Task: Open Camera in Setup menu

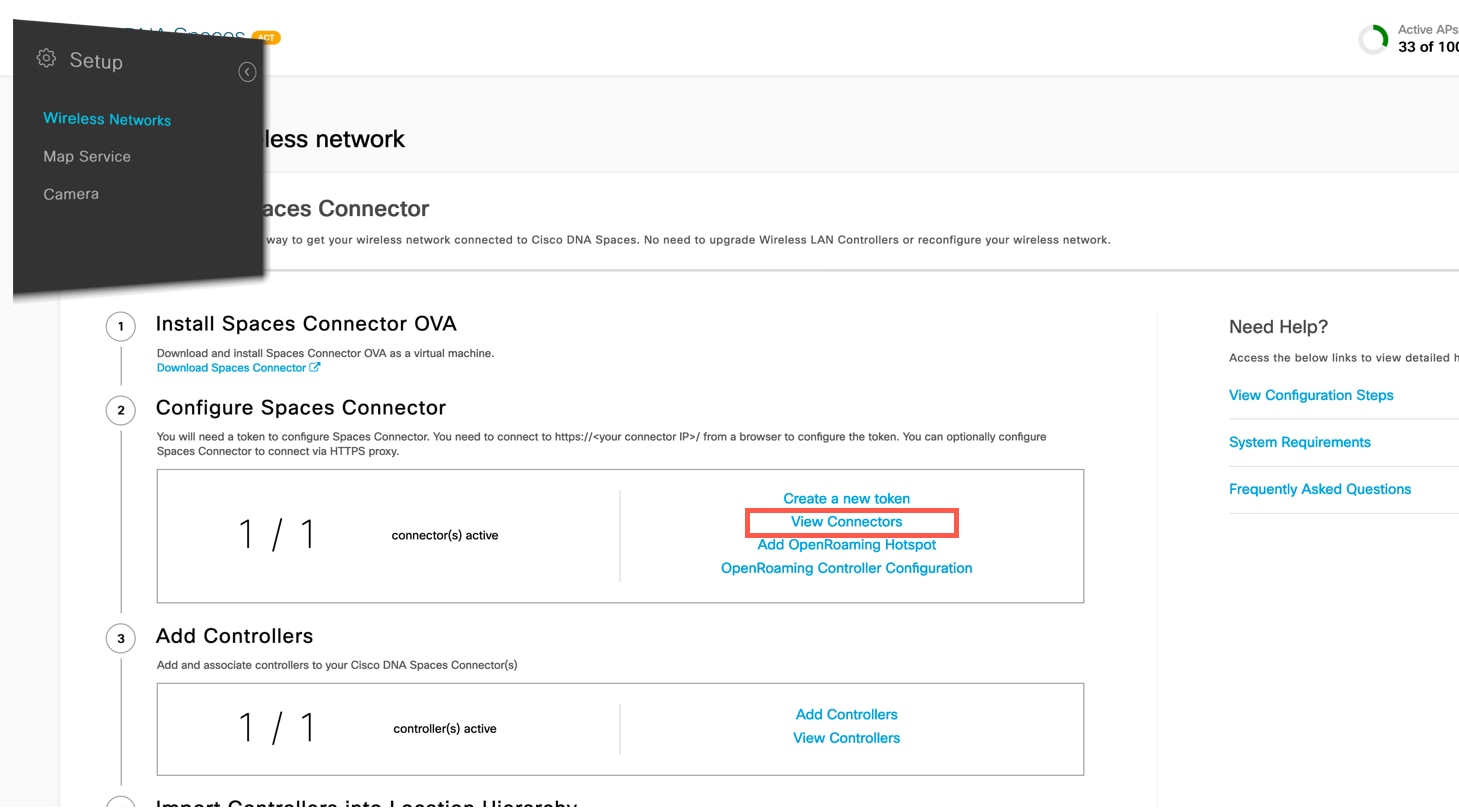Action: click(71, 194)
